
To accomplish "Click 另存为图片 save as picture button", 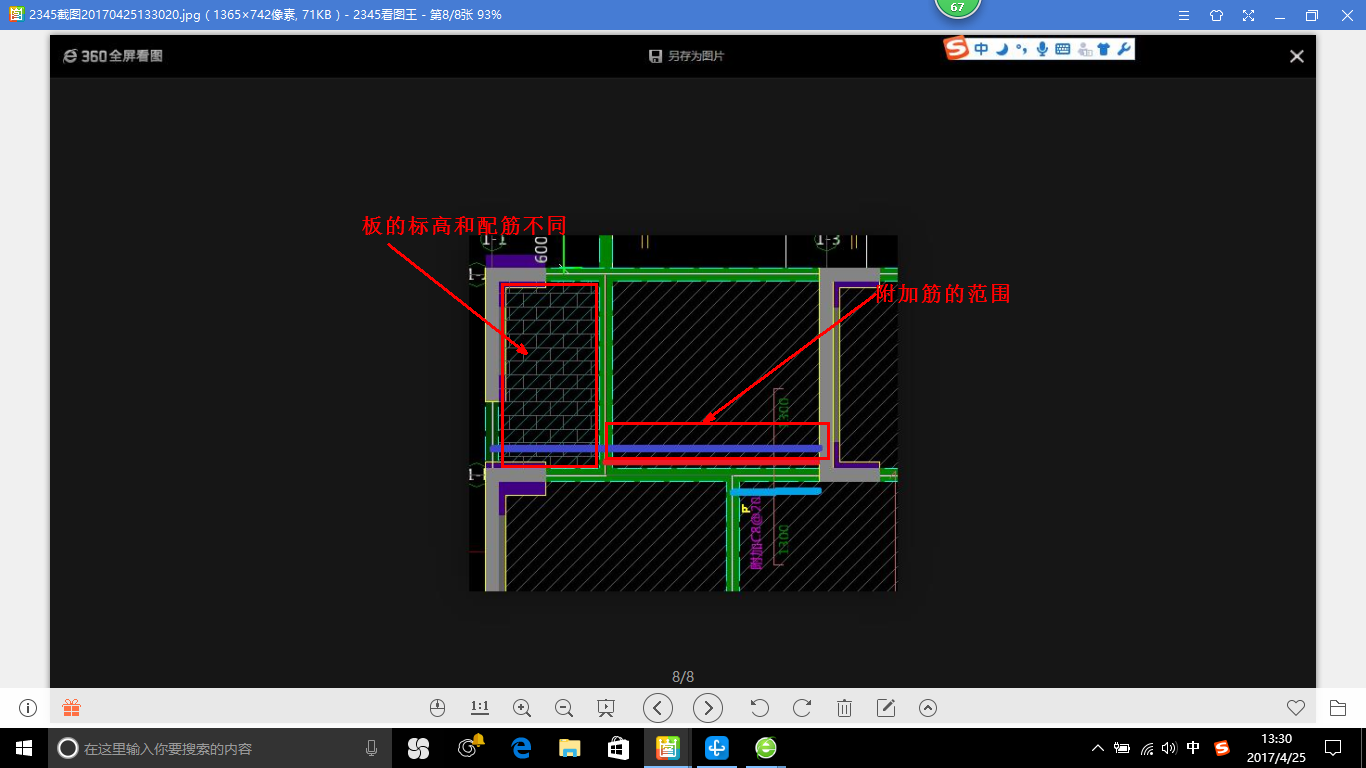I will [x=687, y=56].
